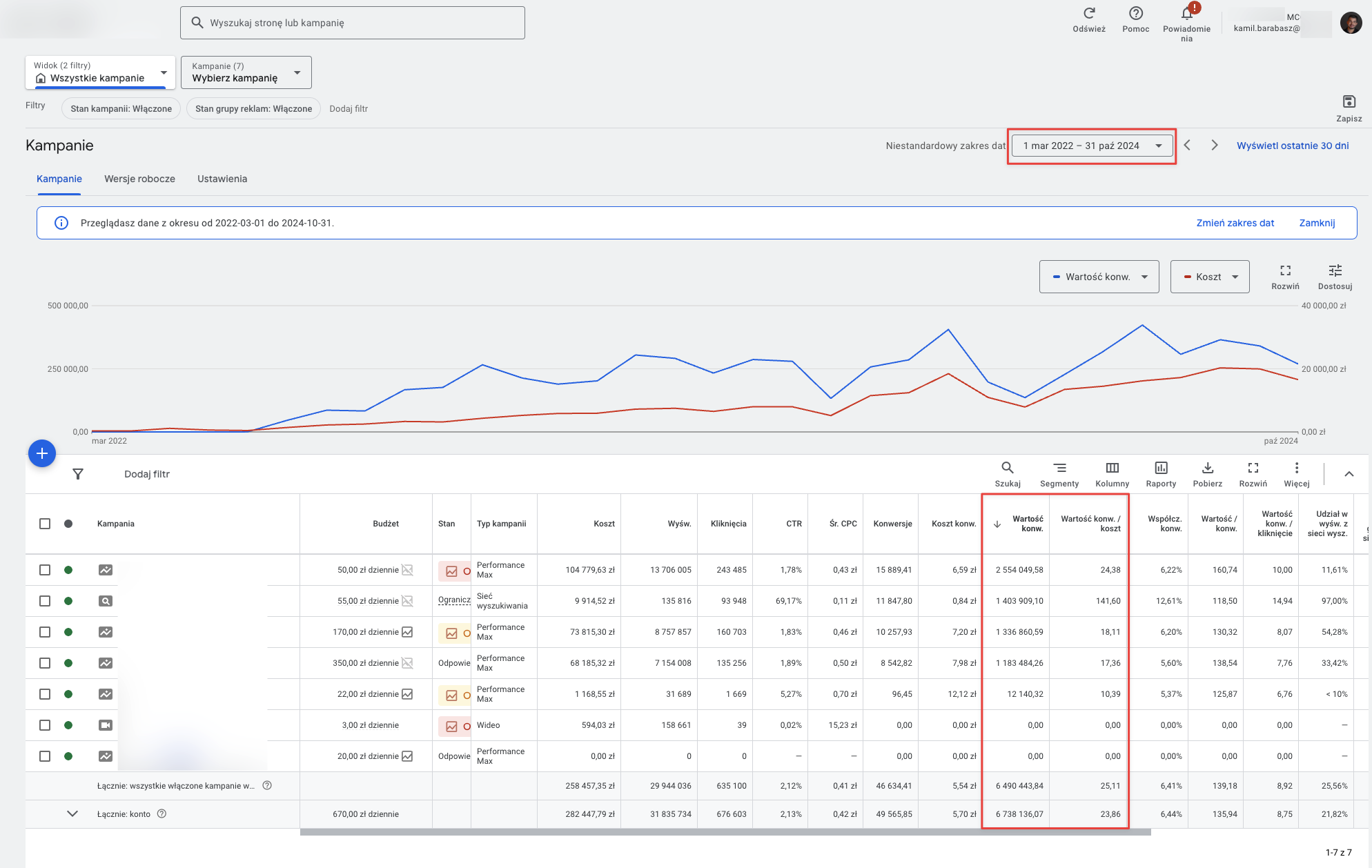
Task: Open the Segmenty tool
Action: click(x=1059, y=468)
